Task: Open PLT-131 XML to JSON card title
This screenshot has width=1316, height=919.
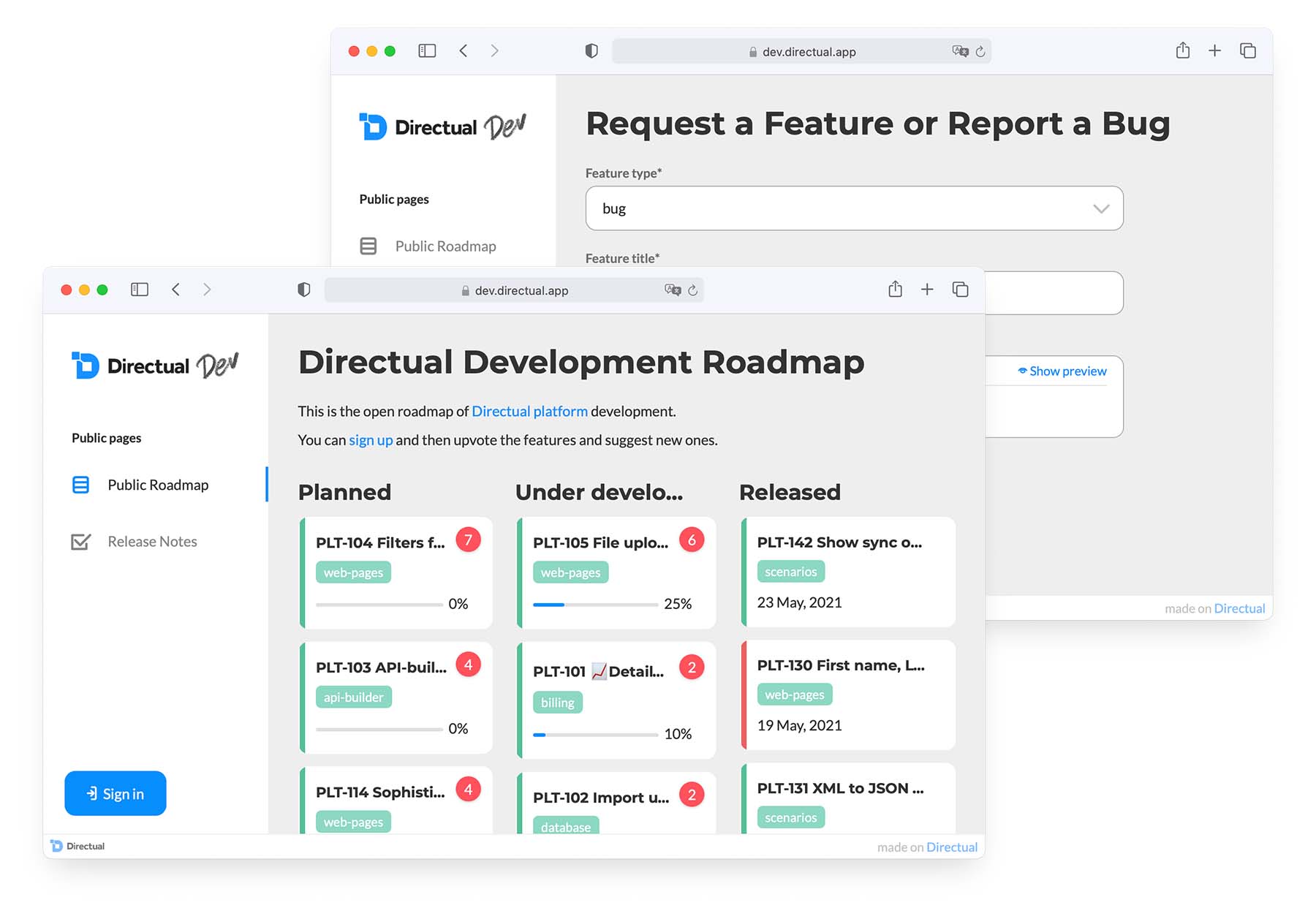Action: tap(841, 788)
